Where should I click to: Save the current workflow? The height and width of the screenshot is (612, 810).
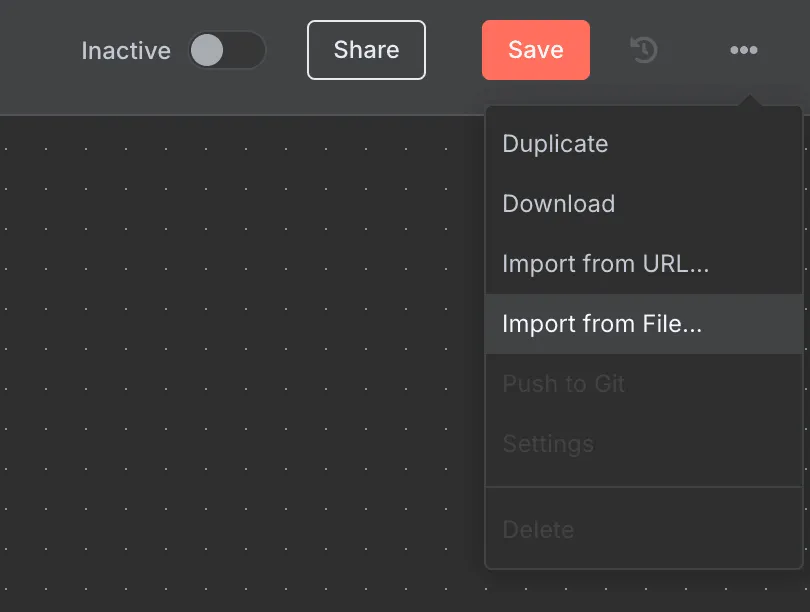536,49
